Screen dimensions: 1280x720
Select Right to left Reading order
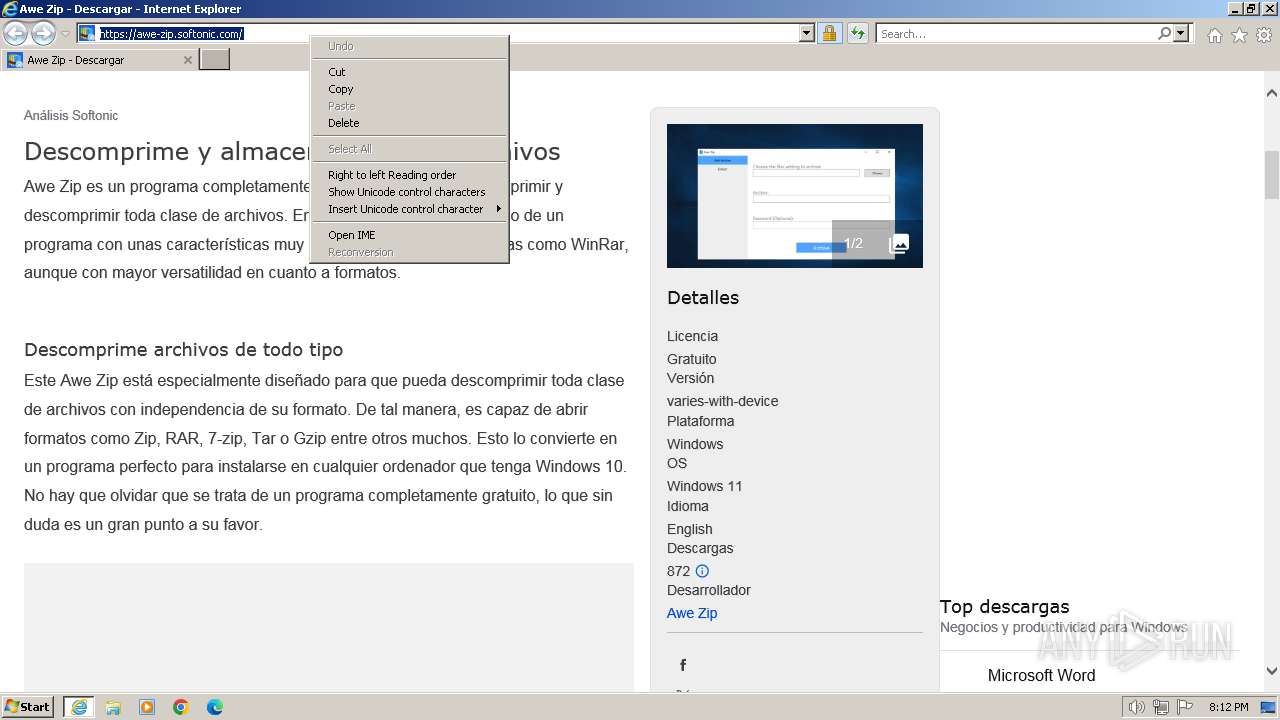(x=410, y=175)
